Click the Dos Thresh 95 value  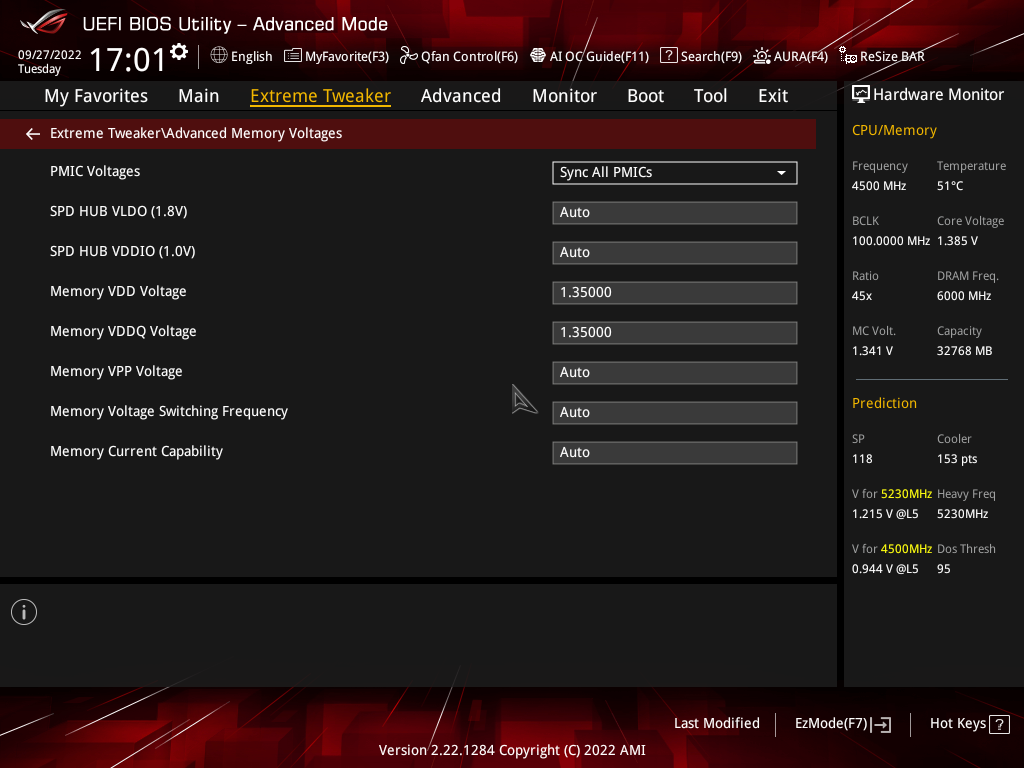tap(943, 569)
